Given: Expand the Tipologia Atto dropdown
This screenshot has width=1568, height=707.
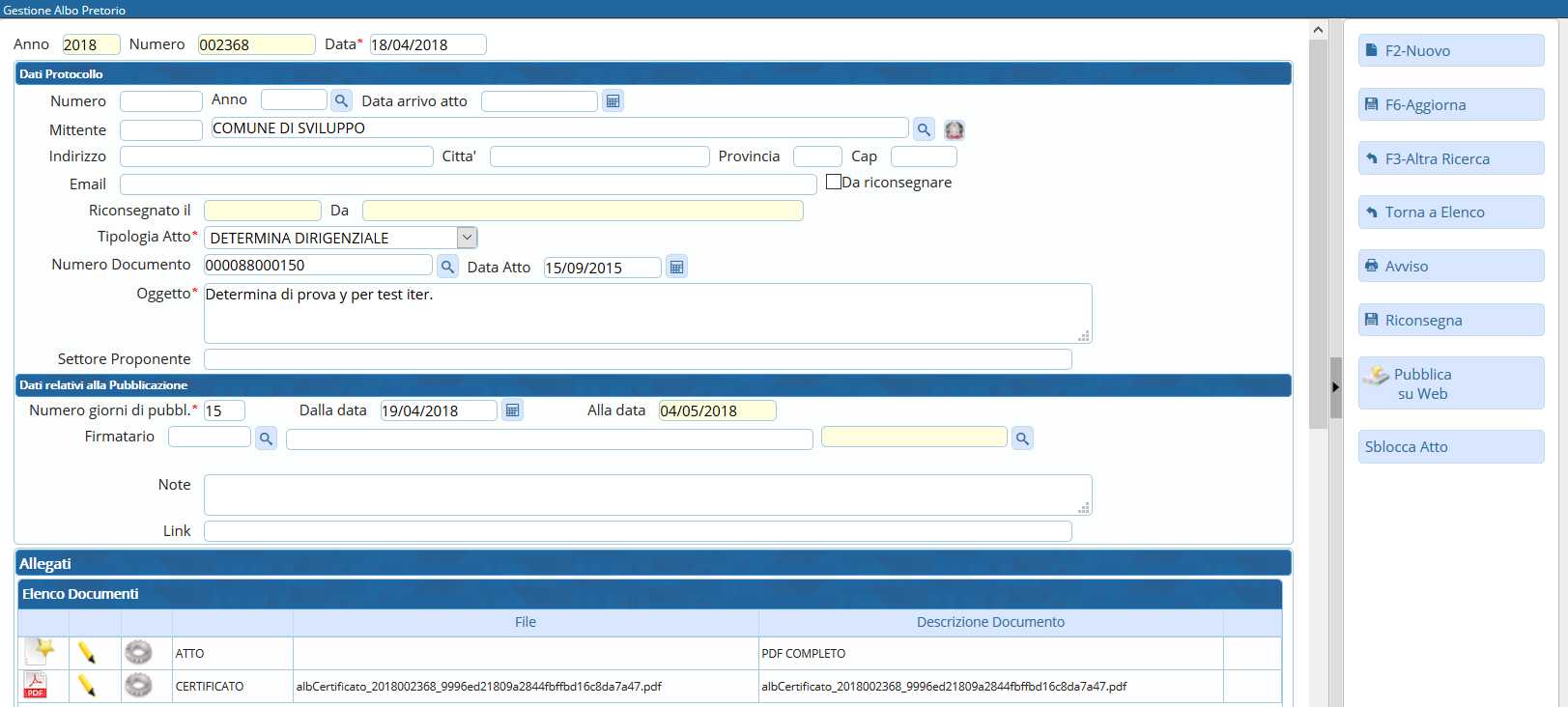Looking at the screenshot, I should (x=467, y=238).
